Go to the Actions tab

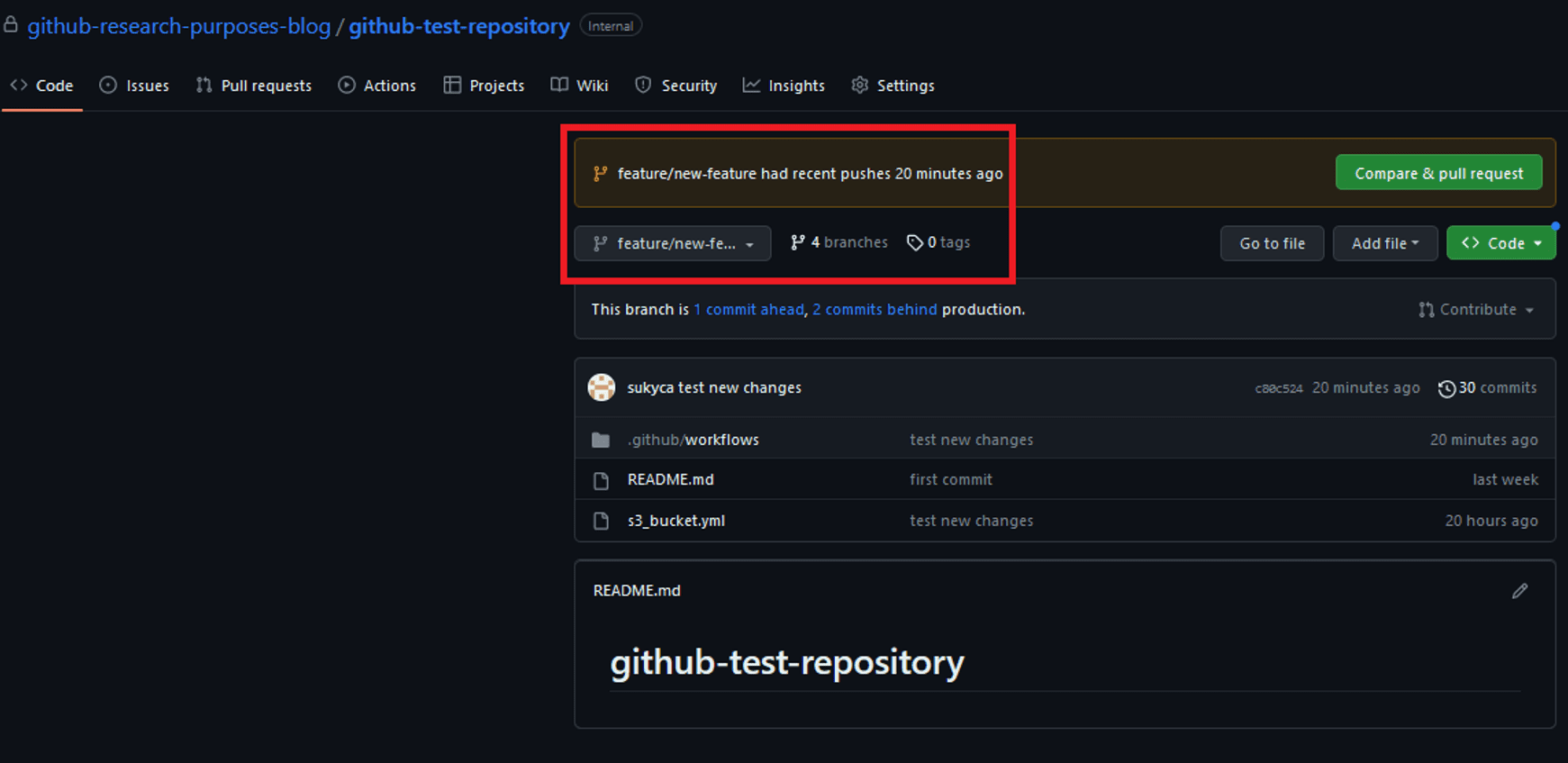(377, 86)
